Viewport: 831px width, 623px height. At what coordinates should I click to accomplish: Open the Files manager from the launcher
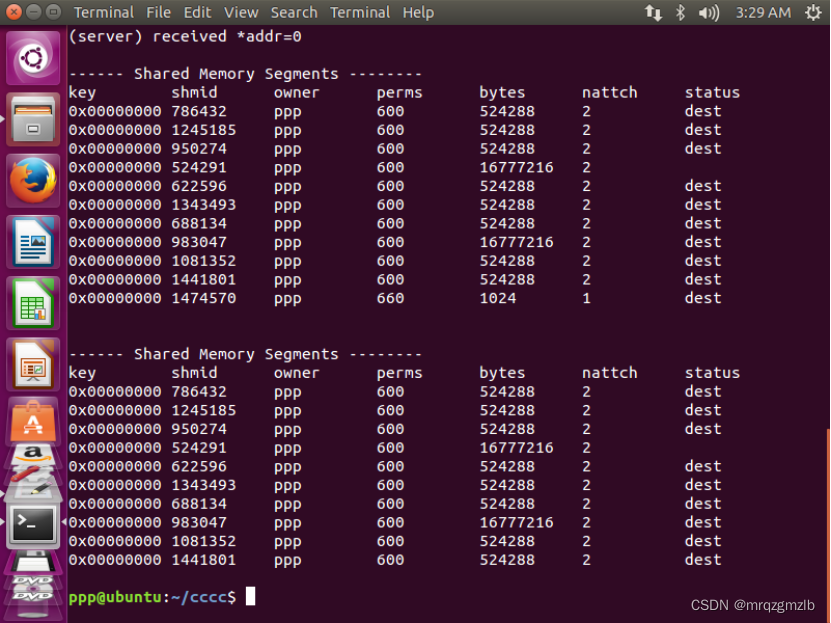tap(33, 119)
